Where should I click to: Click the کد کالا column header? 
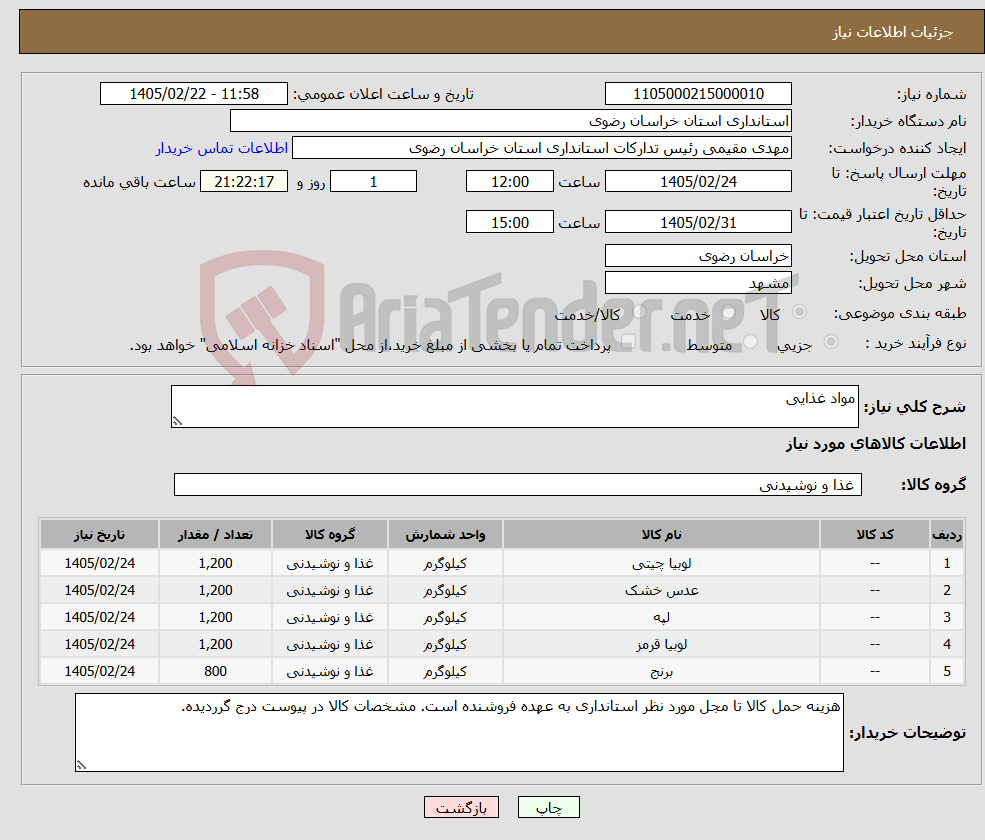[x=874, y=535]
